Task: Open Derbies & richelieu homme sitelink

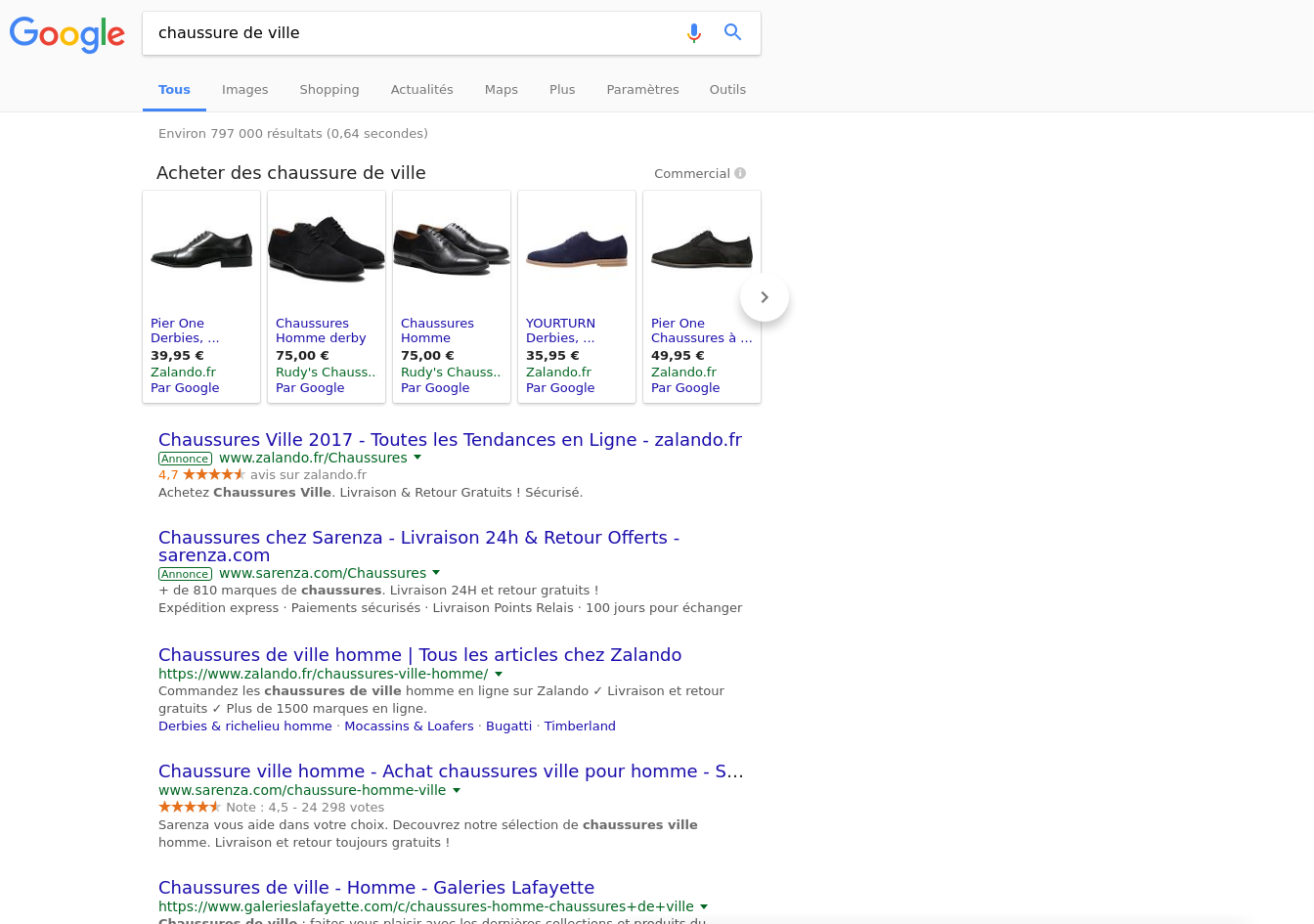Action: click(x=245, y=726)
